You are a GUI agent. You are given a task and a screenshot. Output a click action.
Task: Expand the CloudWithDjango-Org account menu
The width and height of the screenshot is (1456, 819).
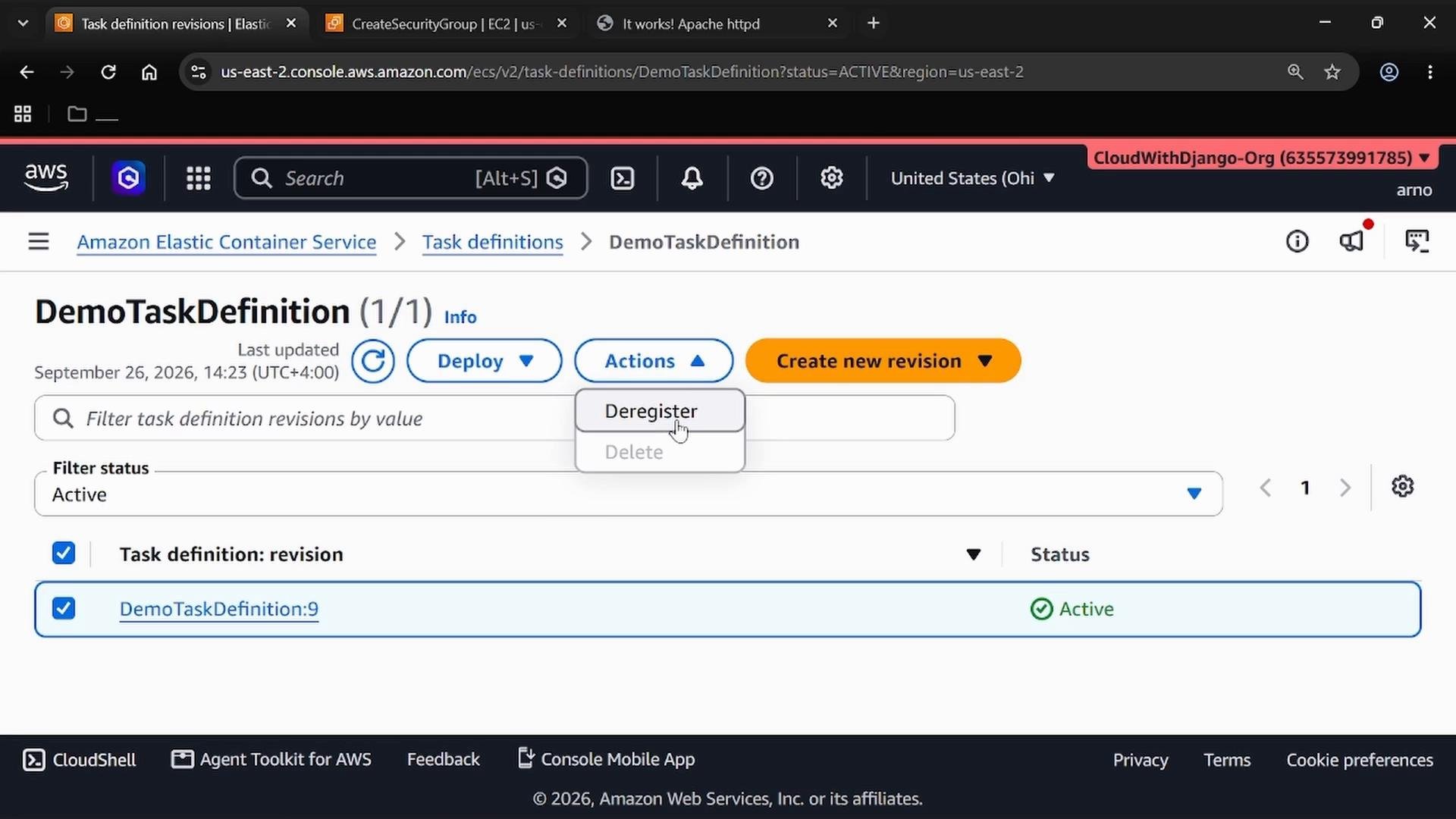[x=1262, y=158]
